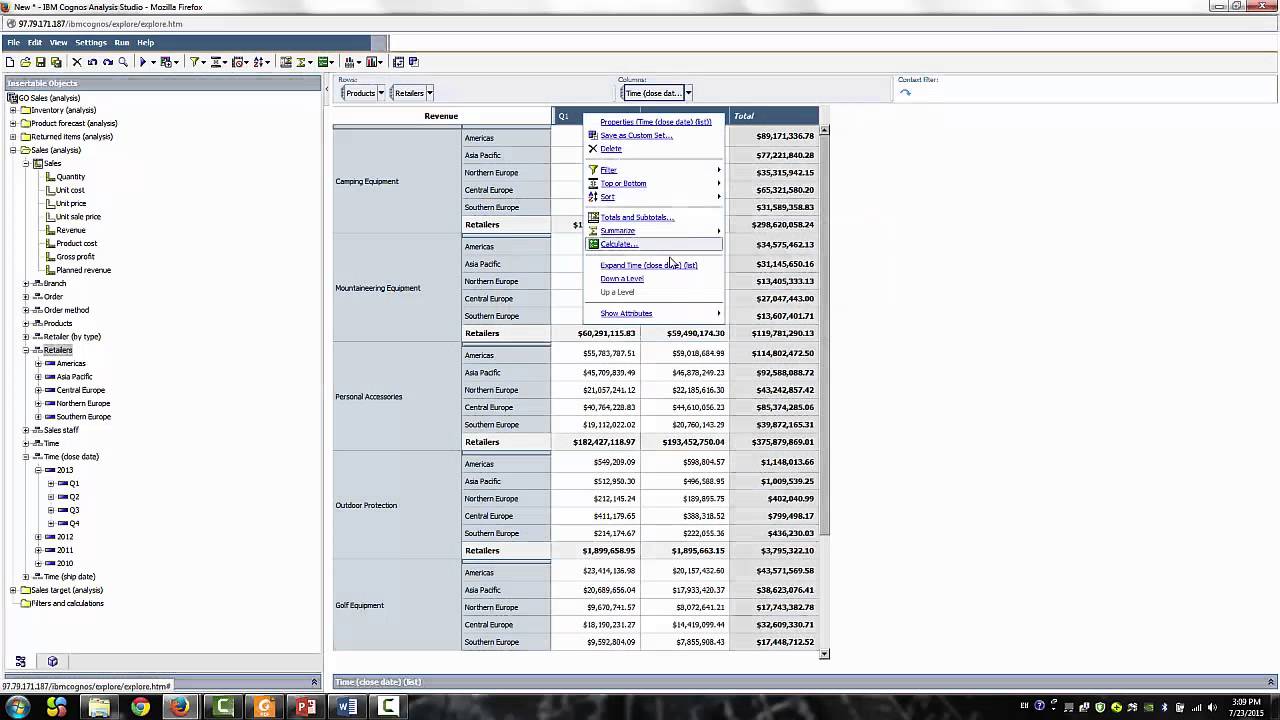Open Firefox from the Windows taskbar

click(x=180, y=707)
